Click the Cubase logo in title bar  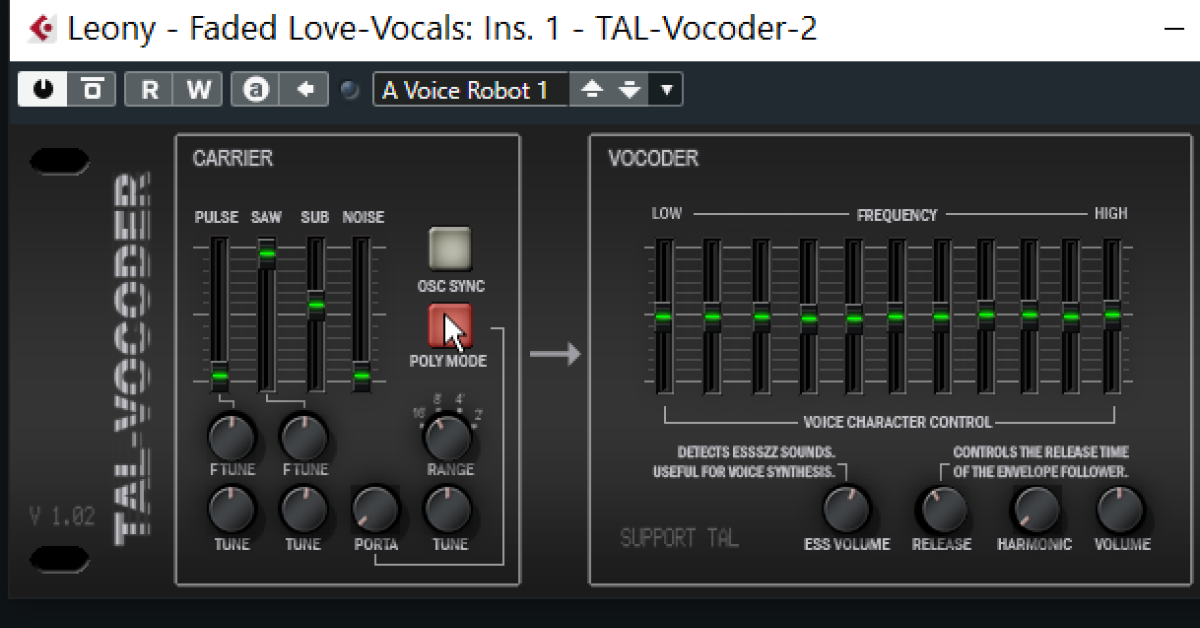pos(42,27)
